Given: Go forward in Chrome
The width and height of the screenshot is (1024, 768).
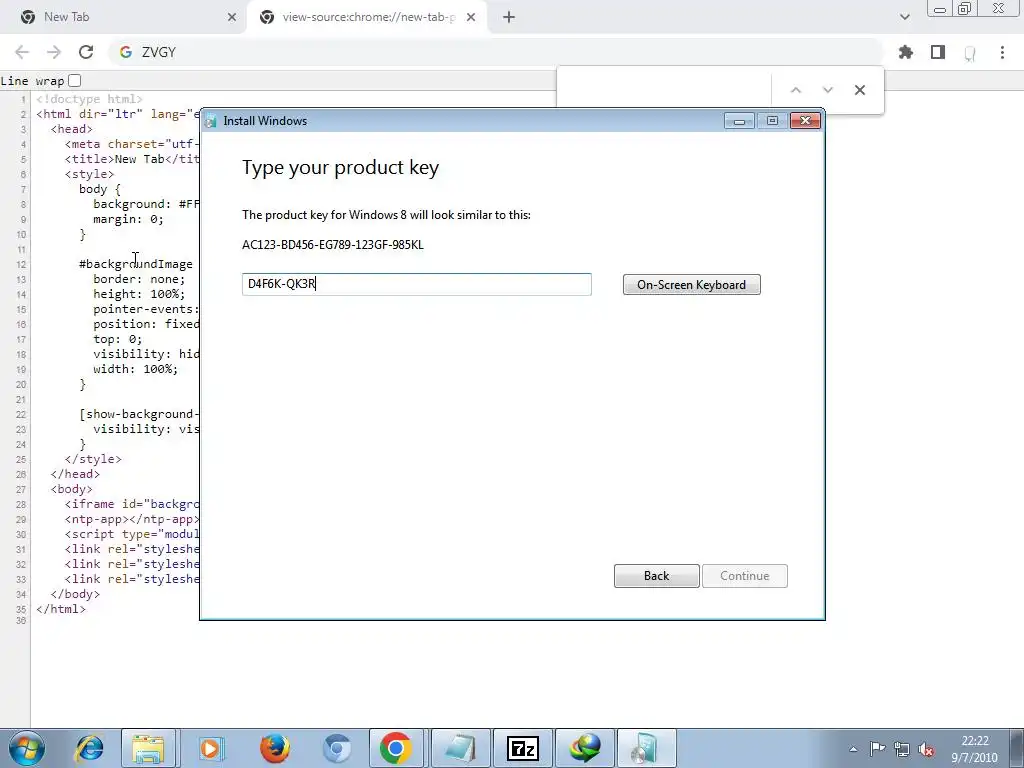Looking at the screenshot, I should 54,52.
